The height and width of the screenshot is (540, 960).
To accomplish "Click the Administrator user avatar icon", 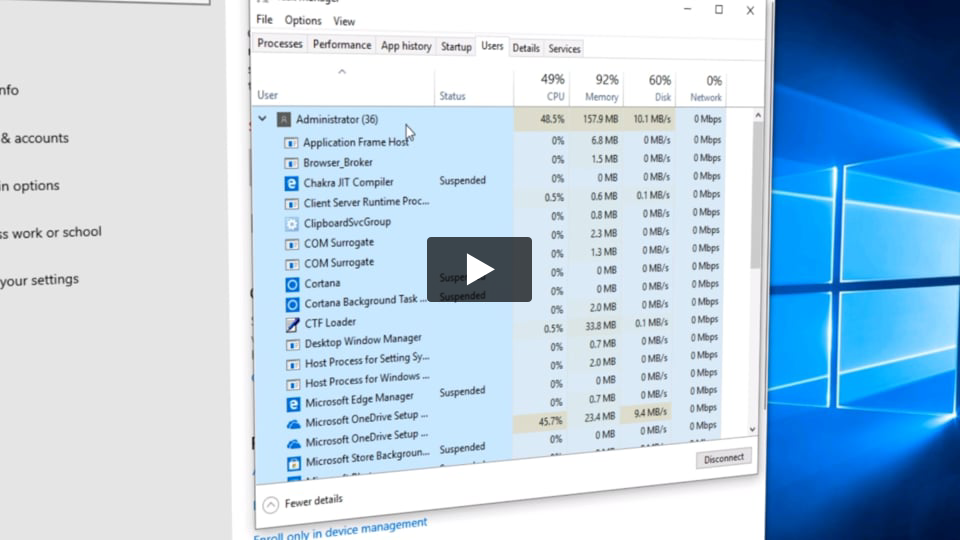I will click(284, 119).
